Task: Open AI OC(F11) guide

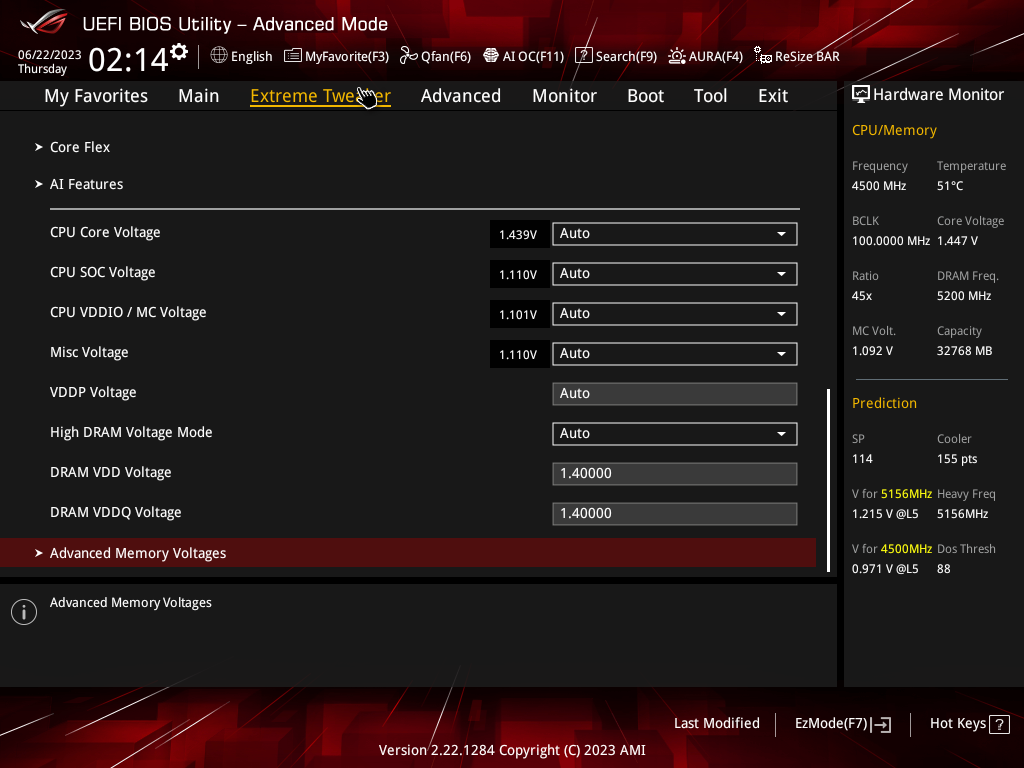Action: click(x=524, y=56)
